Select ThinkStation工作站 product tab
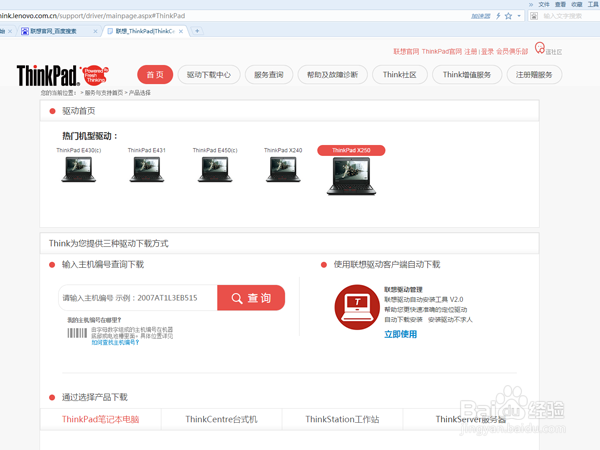Viewport: 600px width, 450px height. 342,419
